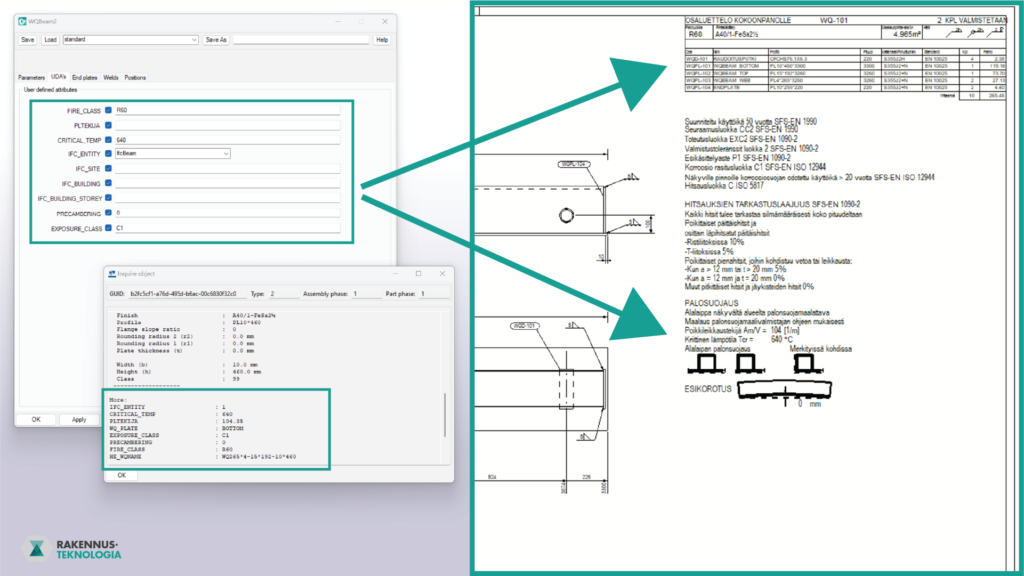Click the Inquire object window icon
The width and height of the screenshot is (1024, 576).
click(113, 273)
